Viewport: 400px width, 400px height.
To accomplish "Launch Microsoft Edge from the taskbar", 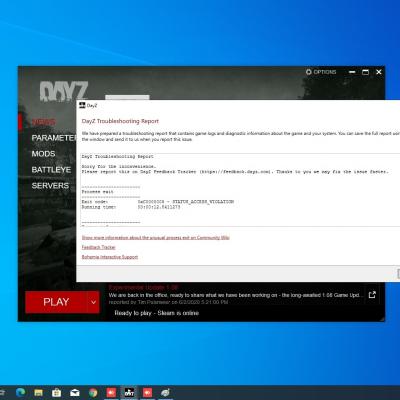I will pyautogui.click(x=21, y=392).
